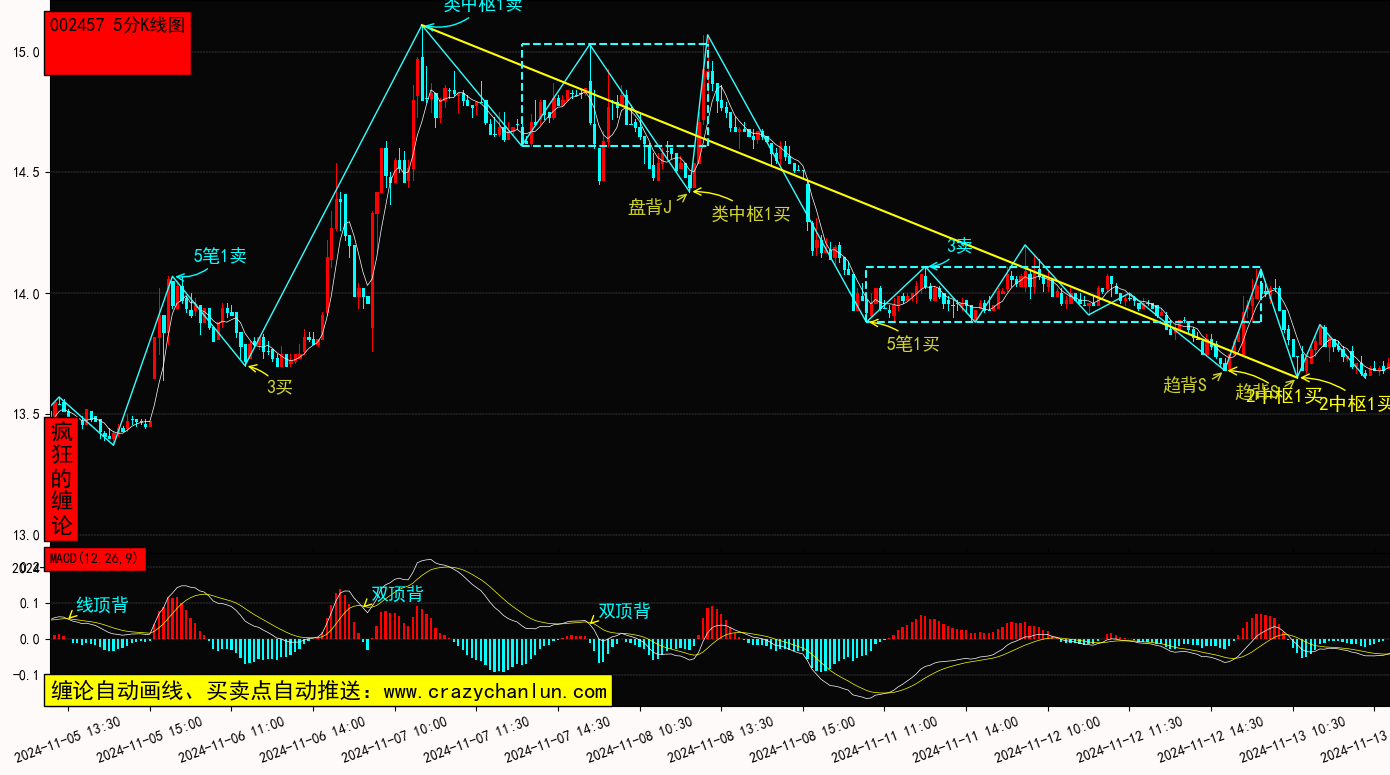Click the 3卖 sell point marker
Screen dimensions: 1390x775
pyautogui.click(x=960, y=246)
